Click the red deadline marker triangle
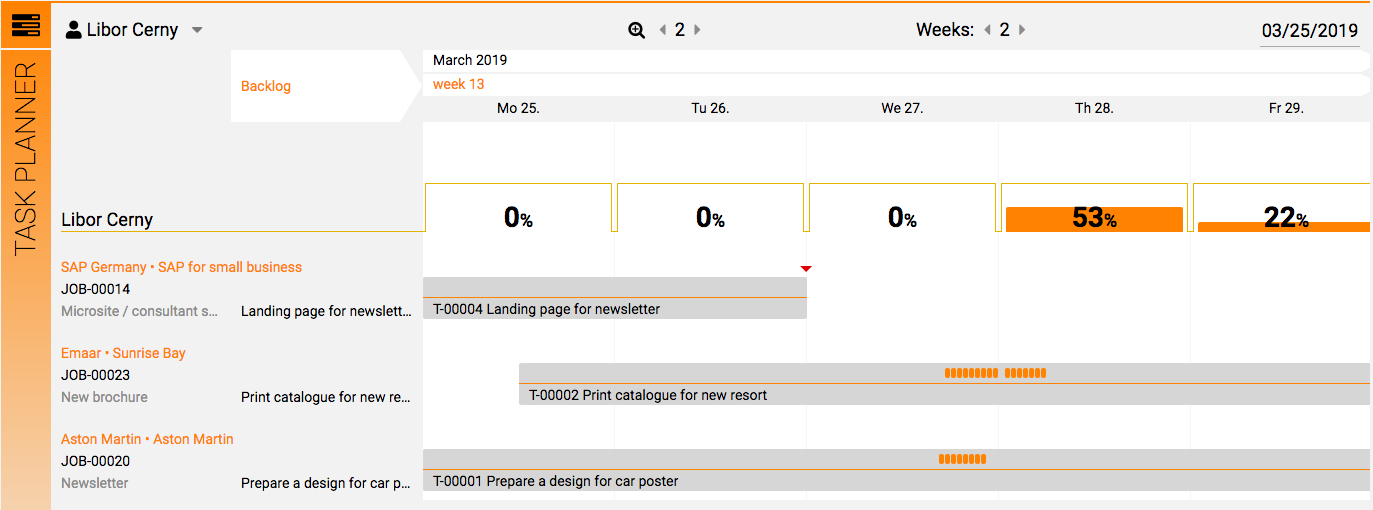The image size is (1373, 510). pos(806,268)
